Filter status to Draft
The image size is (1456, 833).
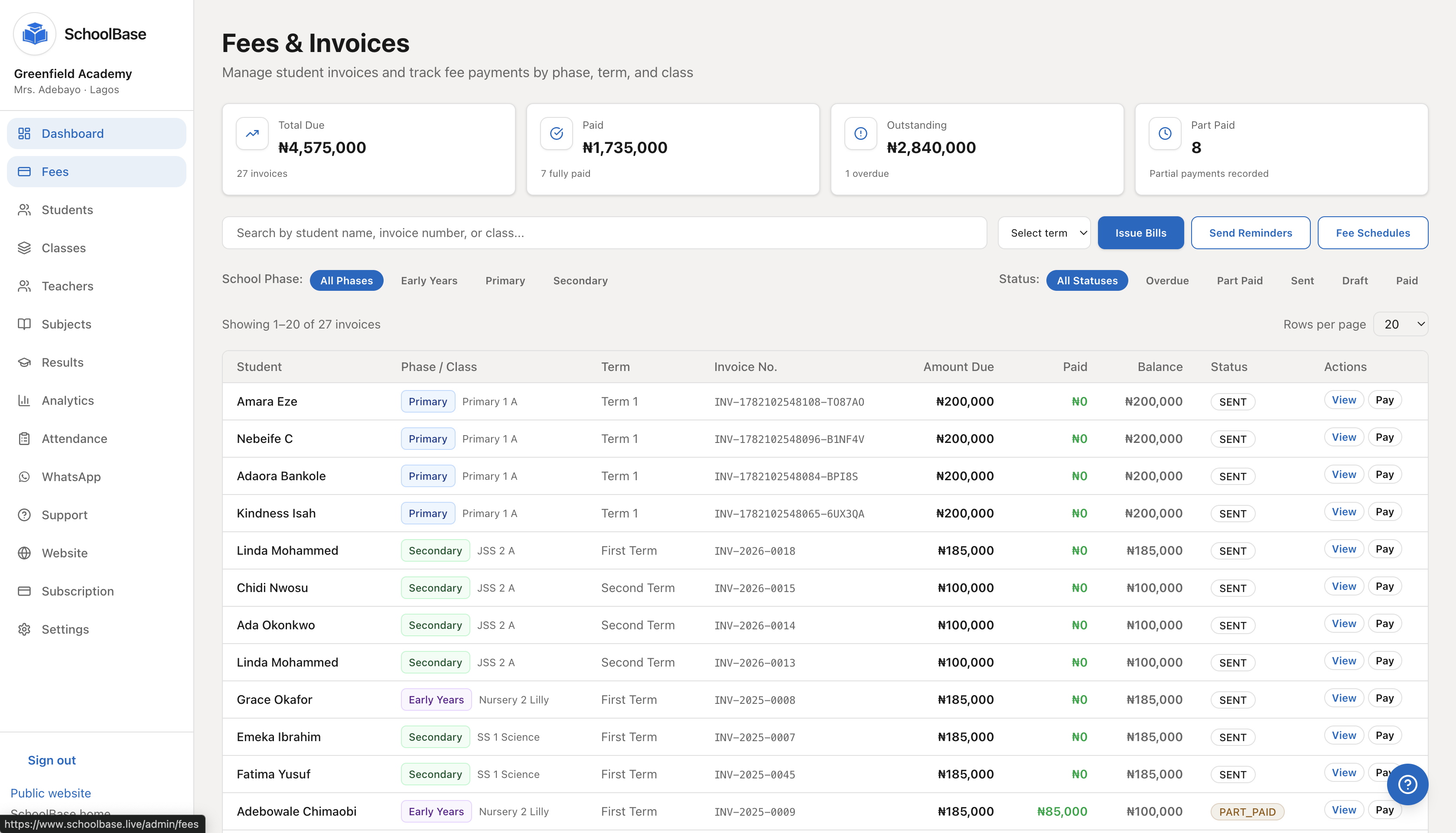click(1355, 280)
